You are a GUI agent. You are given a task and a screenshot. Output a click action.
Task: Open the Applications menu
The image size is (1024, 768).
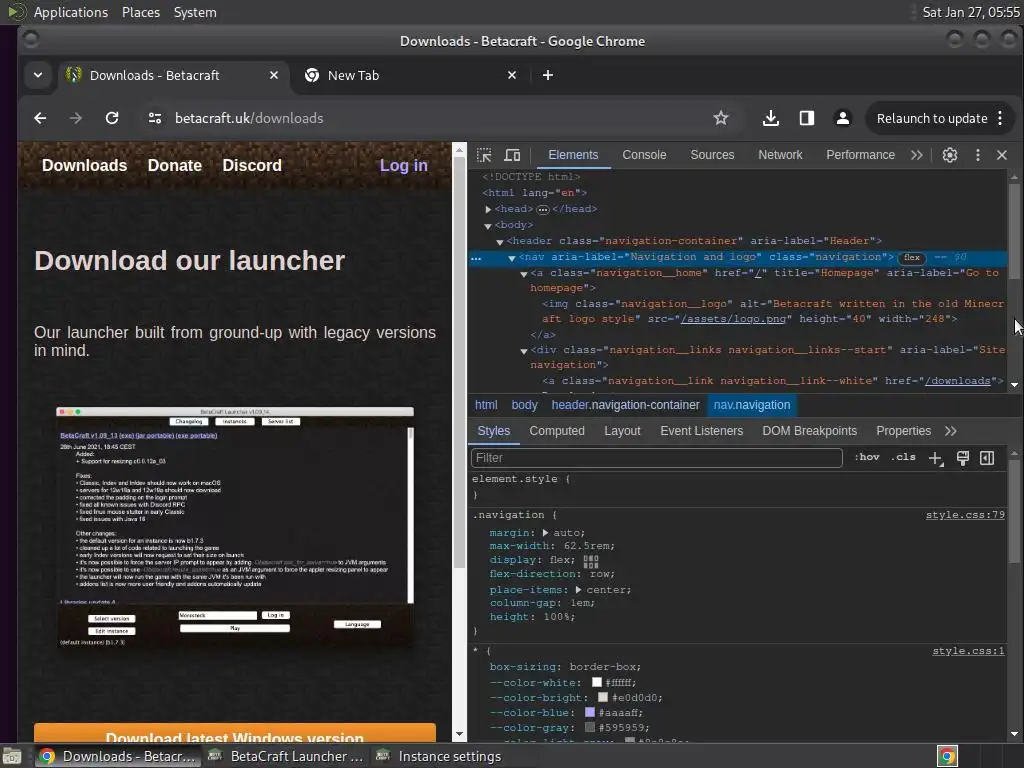pos(71,12)
